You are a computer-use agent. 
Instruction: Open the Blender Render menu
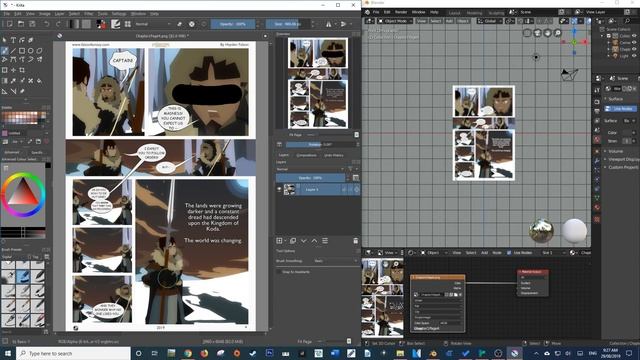coord(401,12)
